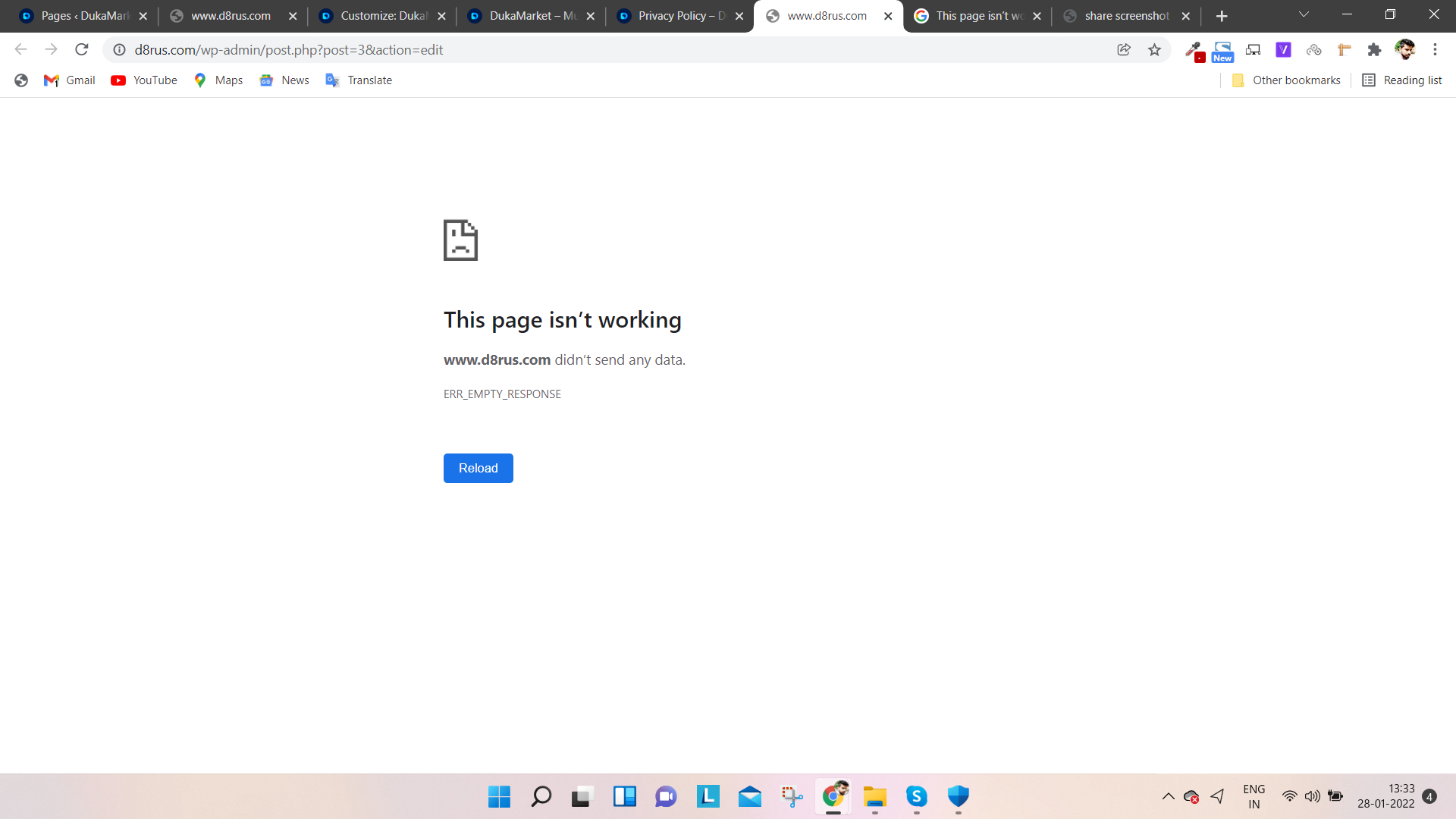The height and width of the screenshot is (819, 1456).
Task: Open volume tray icon
Action: click(x=1312, y=796)
